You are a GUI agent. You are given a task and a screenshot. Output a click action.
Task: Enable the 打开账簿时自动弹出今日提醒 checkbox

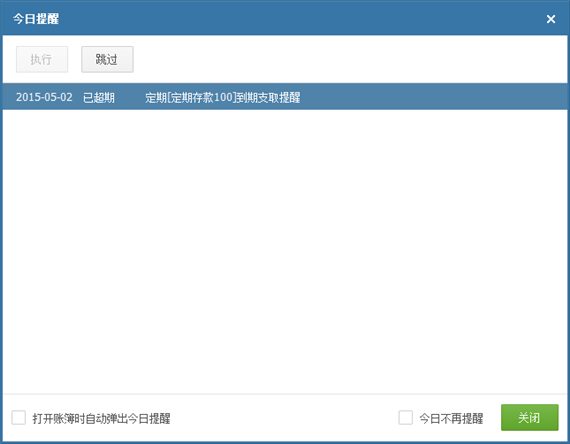pyautogui.click(x=19, y=417)
